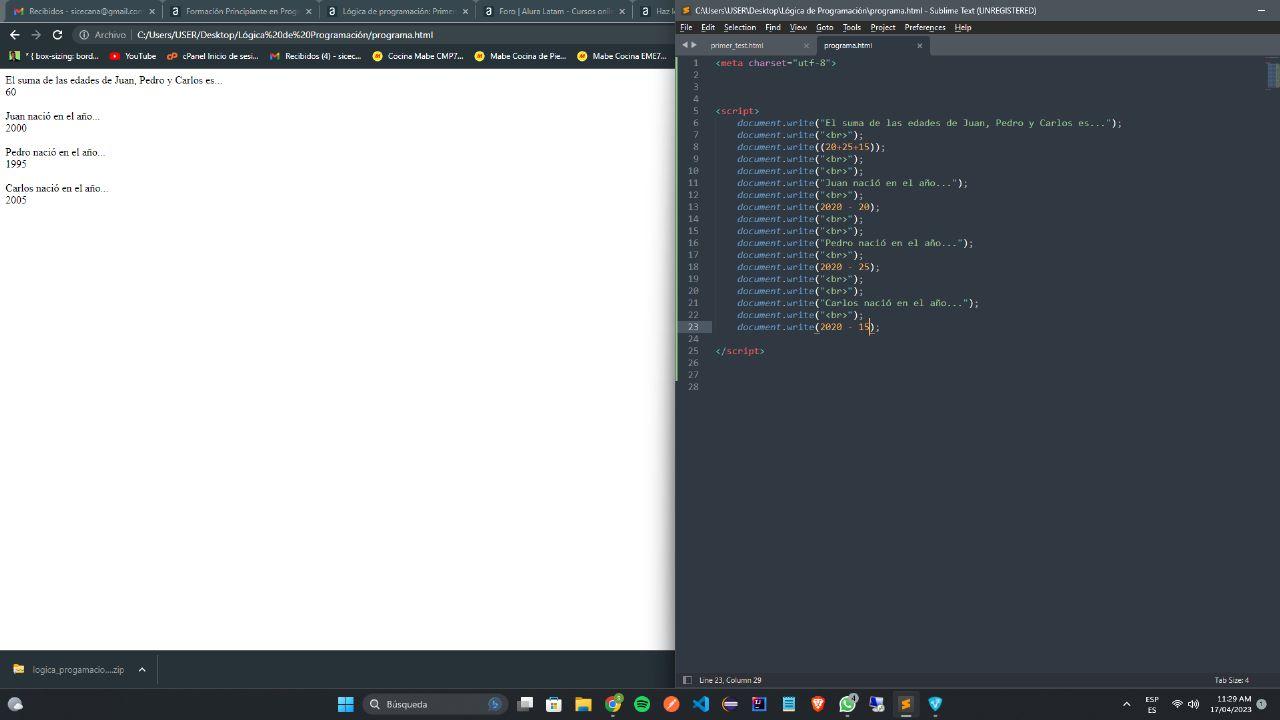This screenshot has height=720, width=1280.
Task: Open Sublime Text from the taskbar
Action: 905,704
